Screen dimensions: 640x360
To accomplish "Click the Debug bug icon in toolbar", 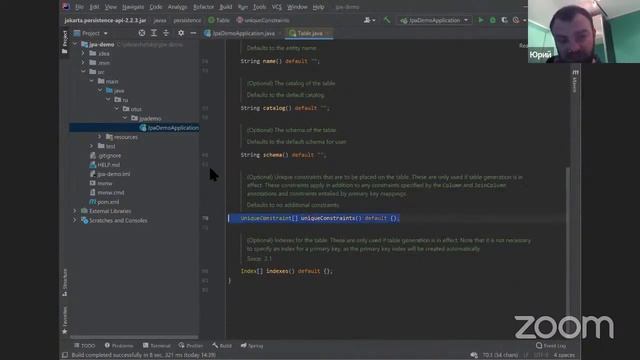I will (493, 20).
